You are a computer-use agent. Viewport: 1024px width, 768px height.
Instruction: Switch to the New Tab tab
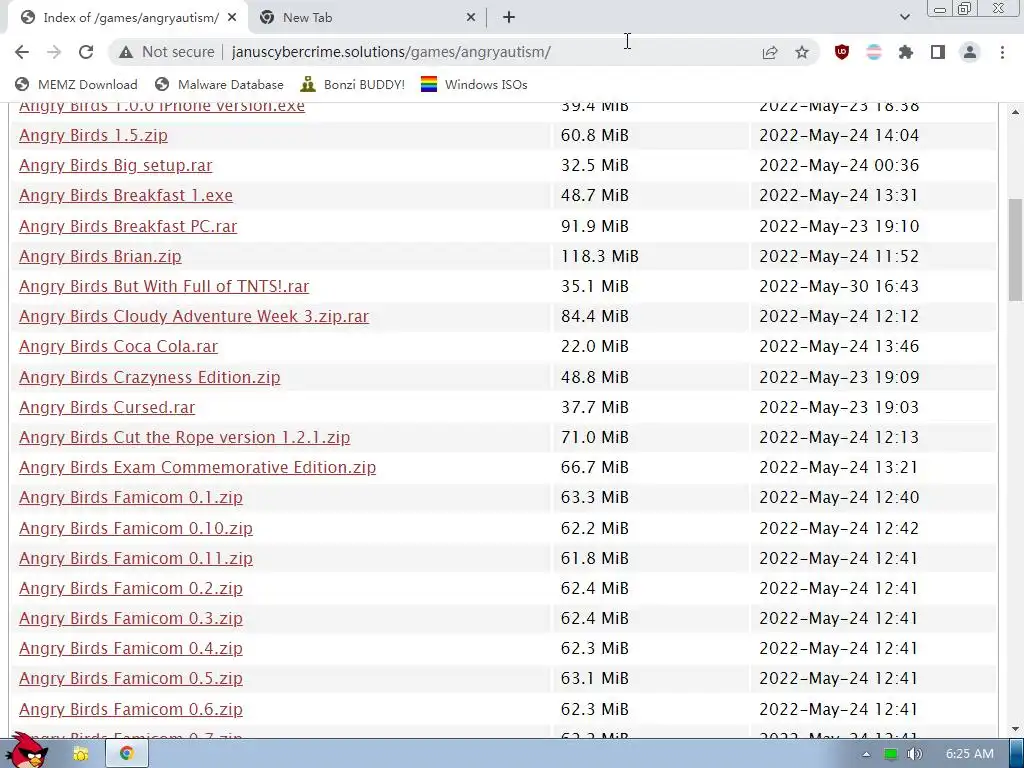coord(366,18)
